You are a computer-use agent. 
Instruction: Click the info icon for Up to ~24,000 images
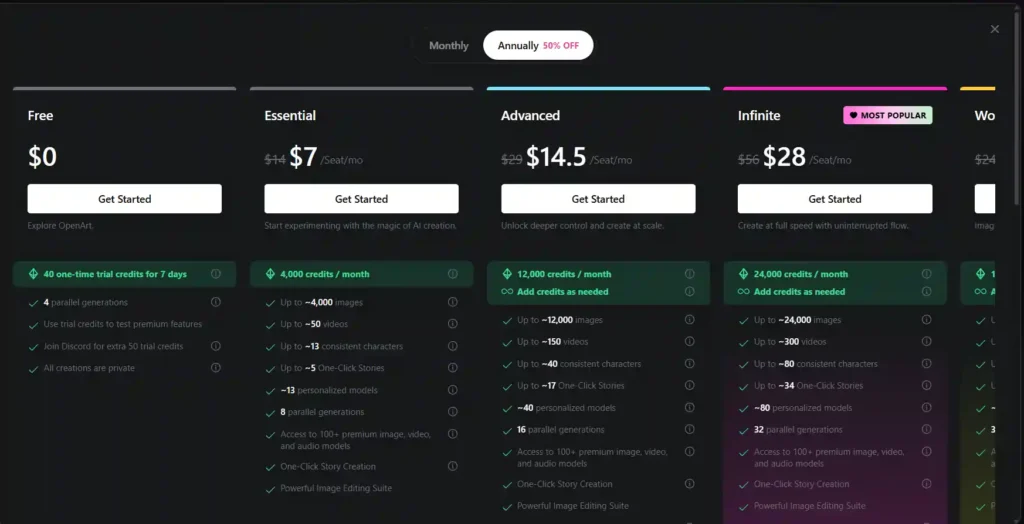coord(926,319)
